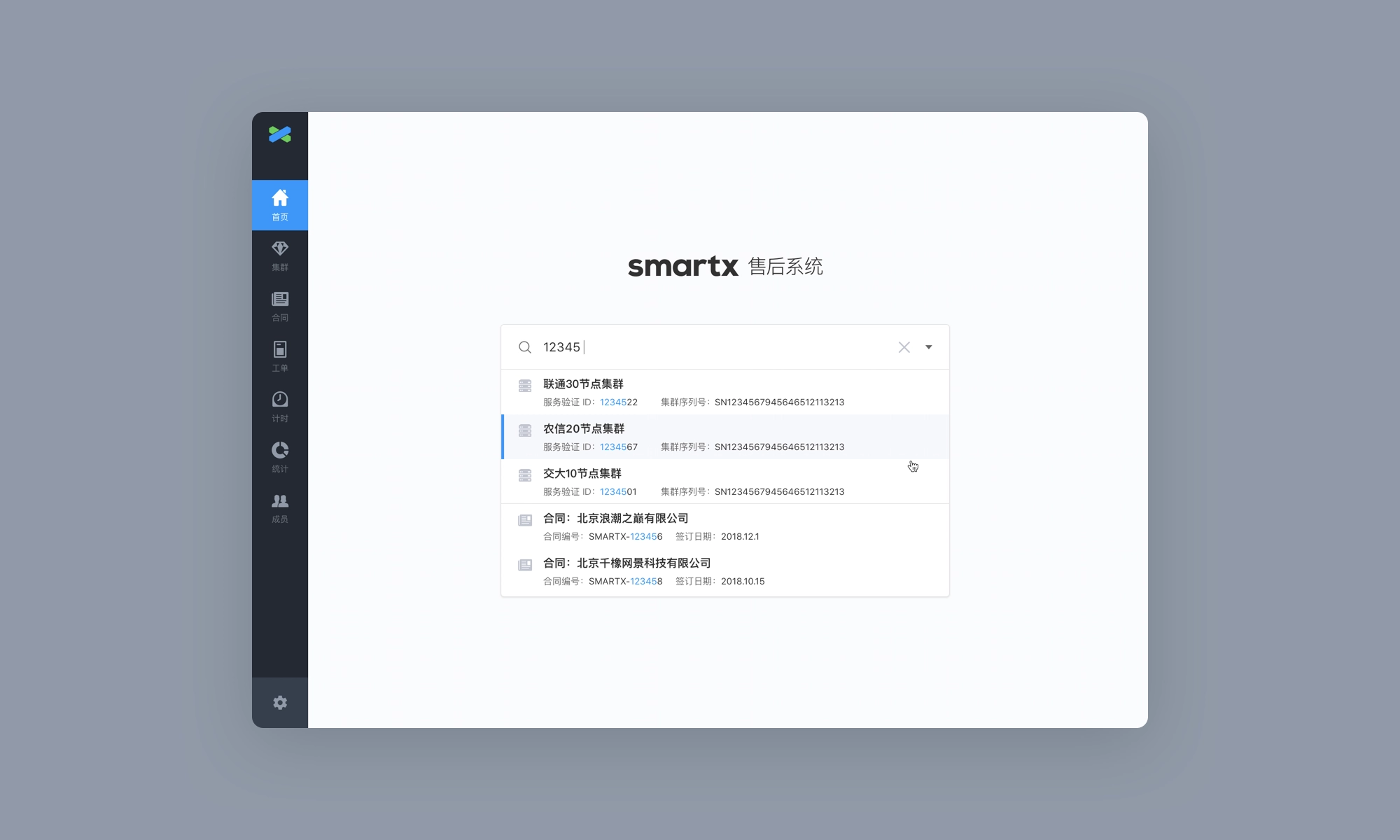Click the SmartX logo in the sidebar
1400x840 pixels.
pyautogui.click(x=279, y=134)
